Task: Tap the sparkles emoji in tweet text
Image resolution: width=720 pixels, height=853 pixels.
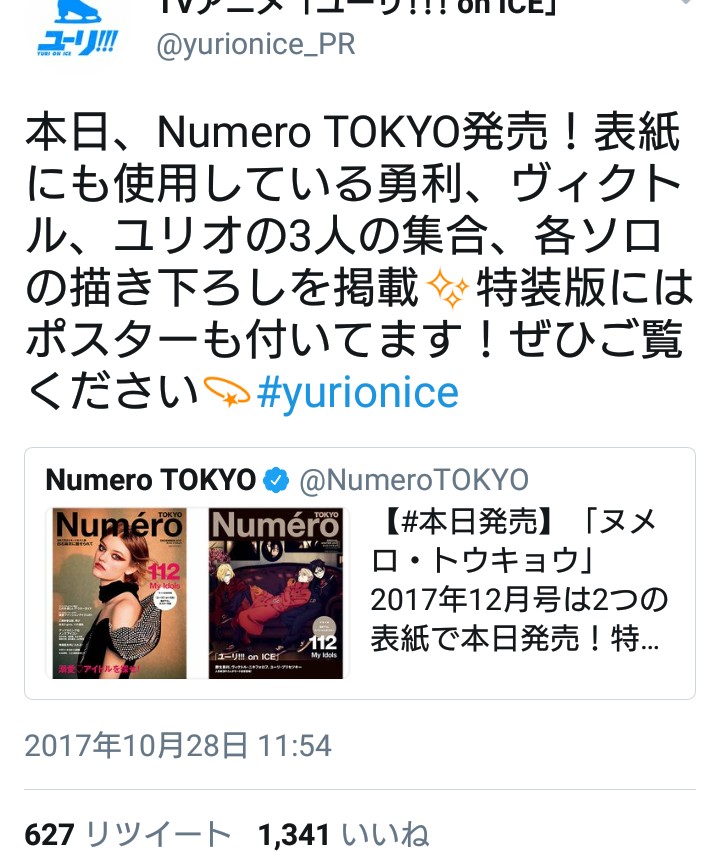Action: click(x=447, y=289)
